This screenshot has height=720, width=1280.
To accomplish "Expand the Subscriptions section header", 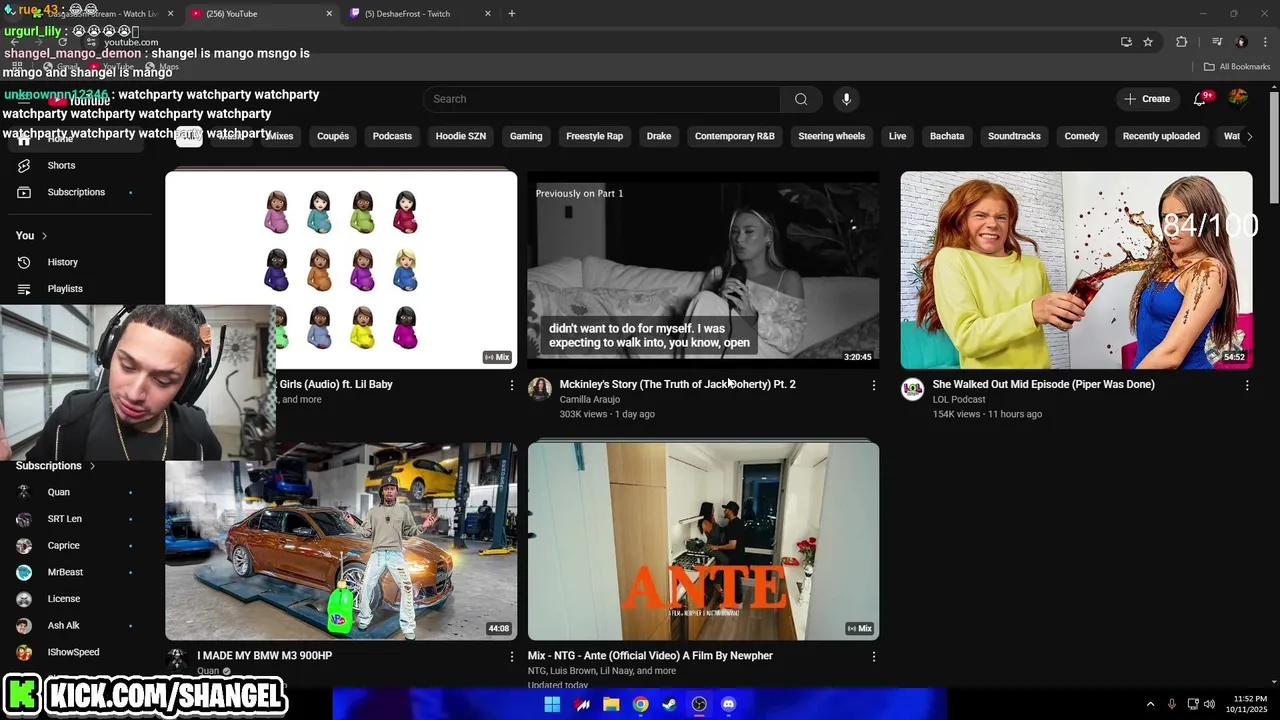I will 56,466.
